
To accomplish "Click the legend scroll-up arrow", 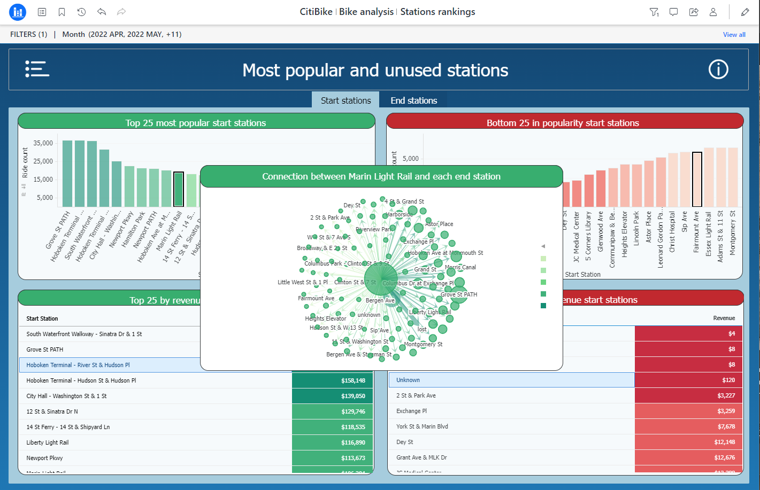I will pyautogui.click(x=543, y=246).
